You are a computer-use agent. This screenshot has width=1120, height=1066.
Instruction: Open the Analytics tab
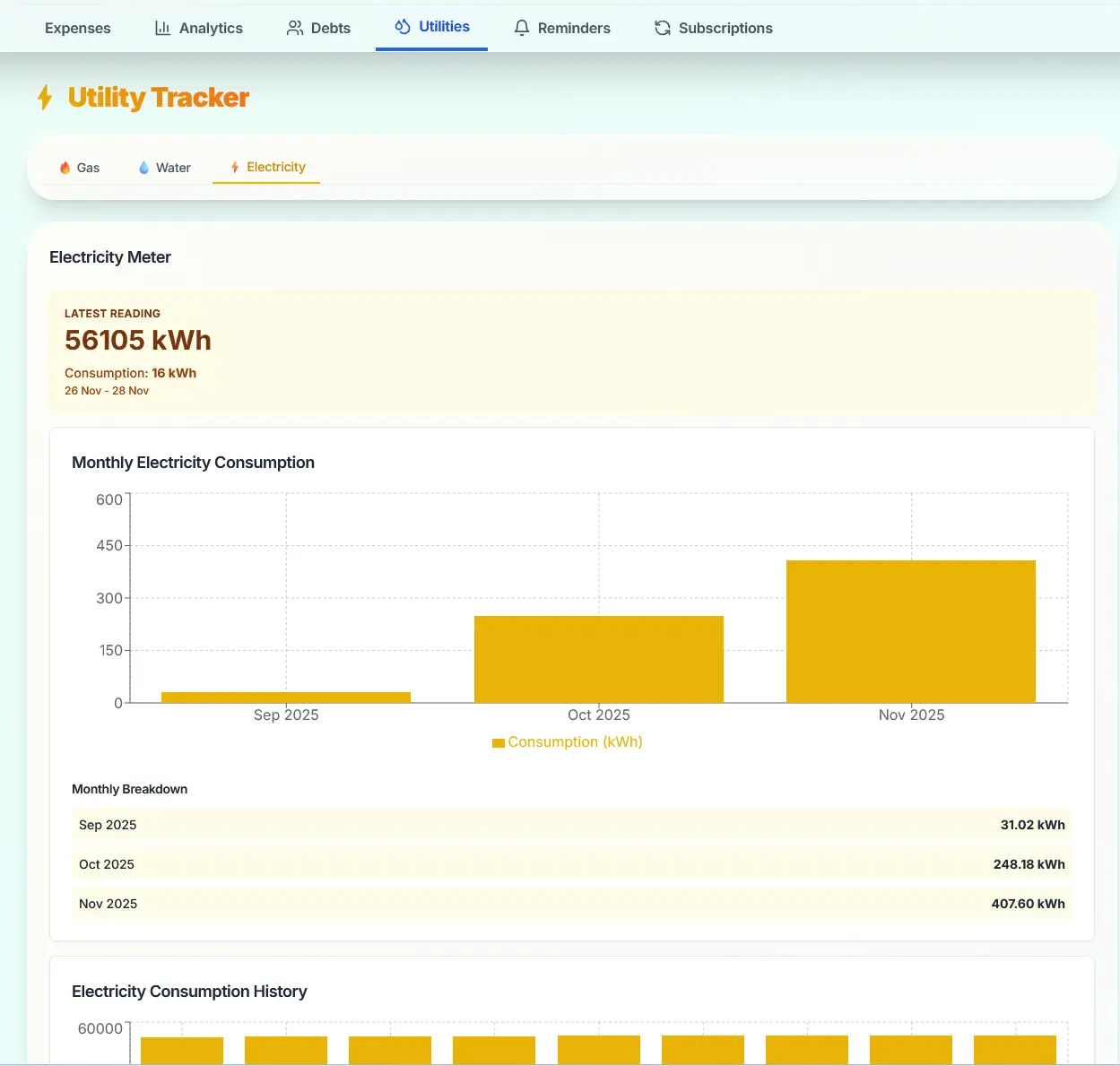click(x=199, y=28)
